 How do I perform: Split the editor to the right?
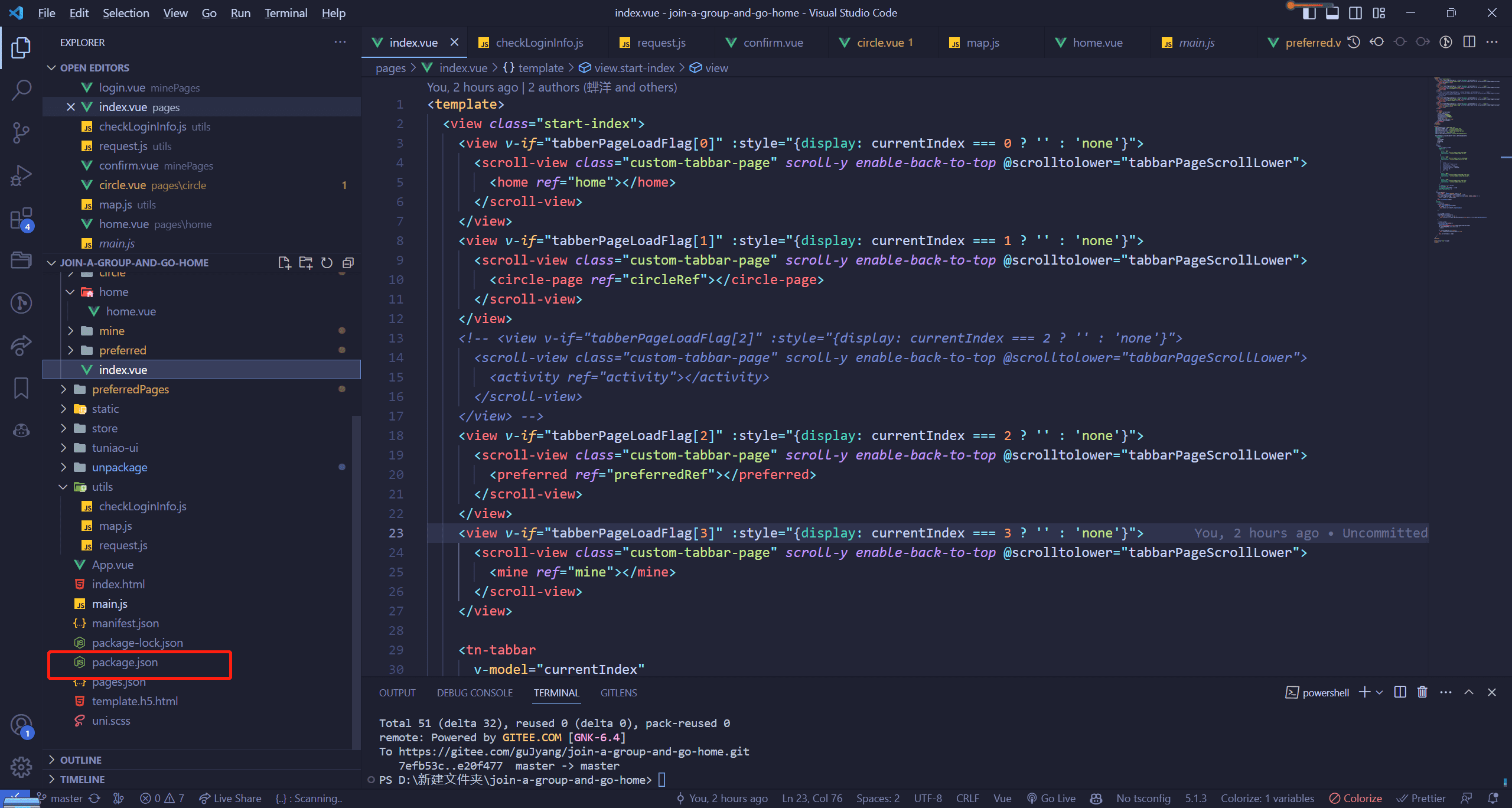[x=1469, y=42]
